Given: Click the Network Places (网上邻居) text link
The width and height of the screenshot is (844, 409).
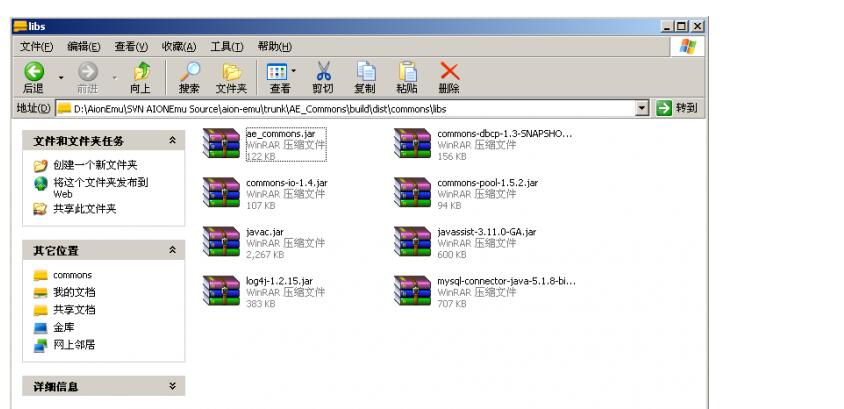Looking at the screenshot, I should 74,345.
